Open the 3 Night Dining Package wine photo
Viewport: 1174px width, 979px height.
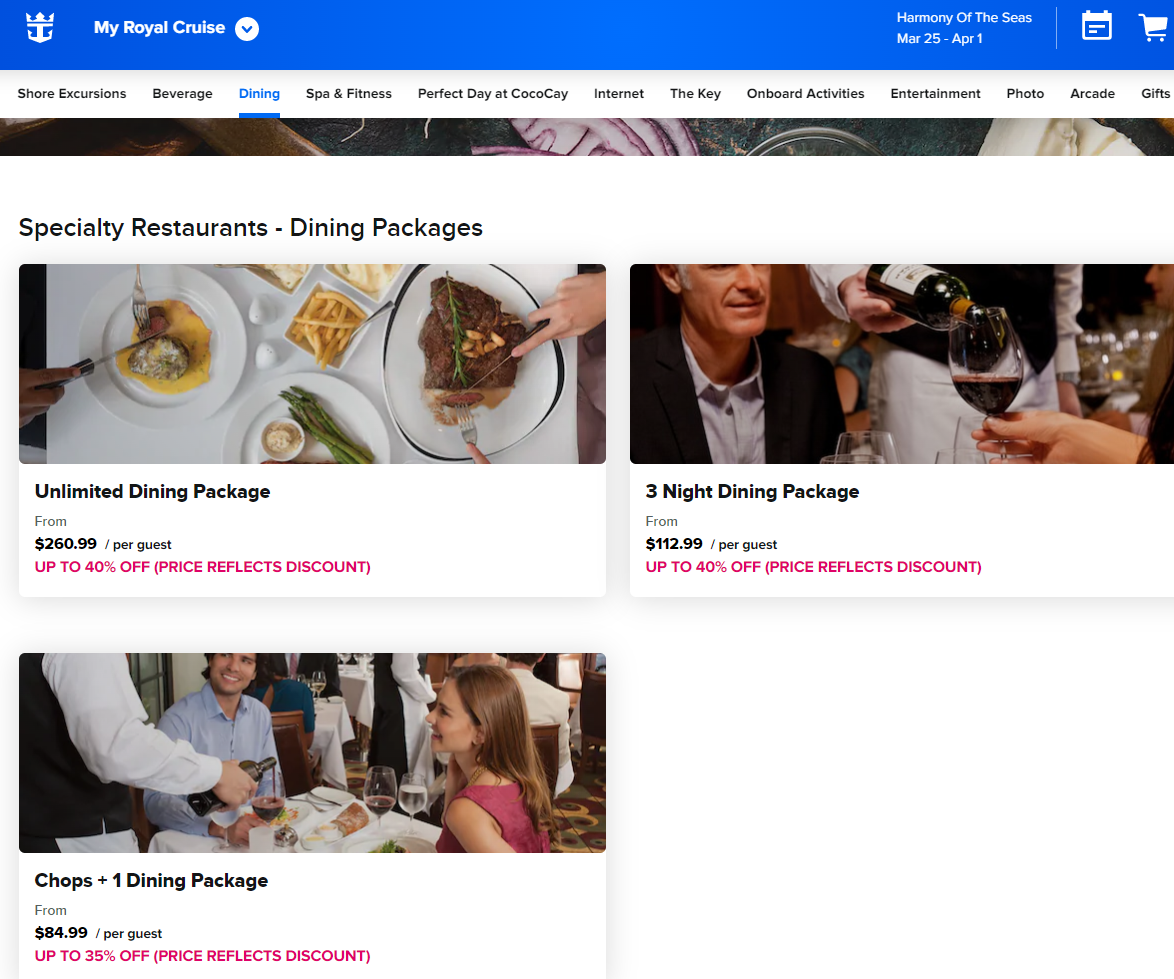[x=901, y=364]
